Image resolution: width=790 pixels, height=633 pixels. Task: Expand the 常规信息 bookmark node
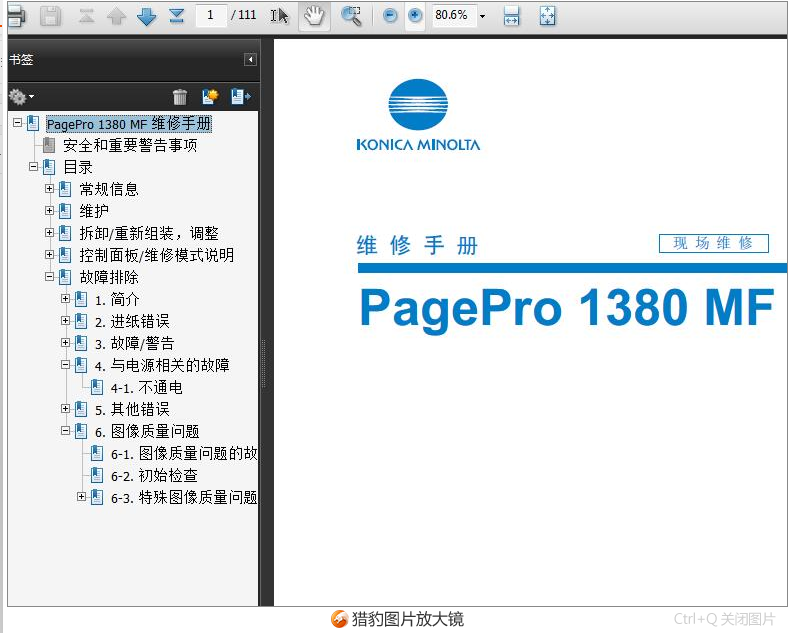pos(49,188)
